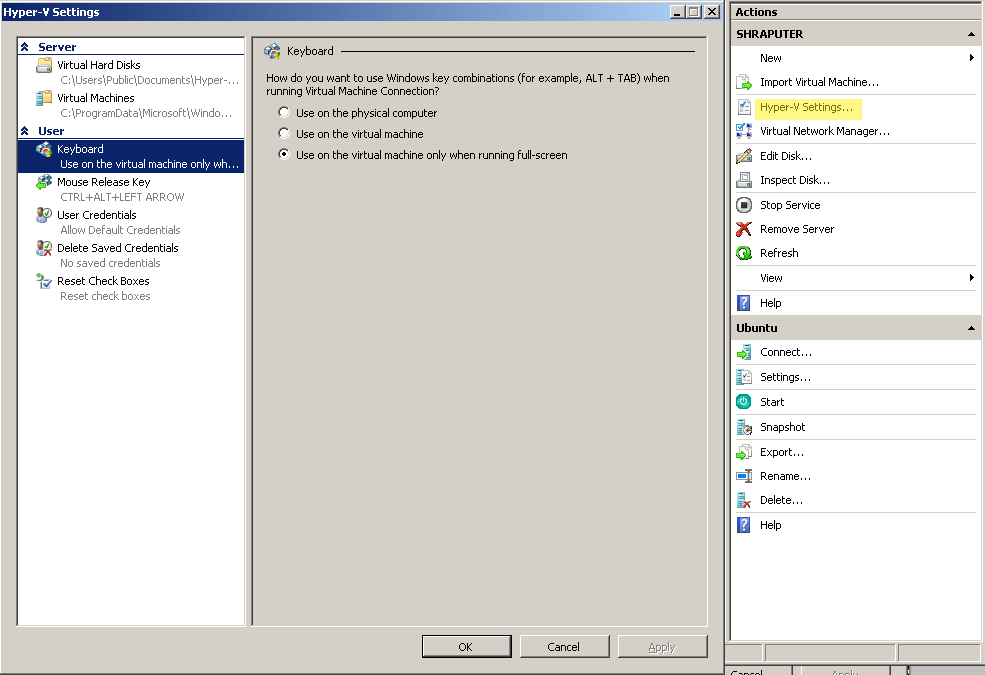The width and height of the screenshot is (985, 675).
Task: Minimize the Hyper-V Settings window
Action: coord(677,12)
